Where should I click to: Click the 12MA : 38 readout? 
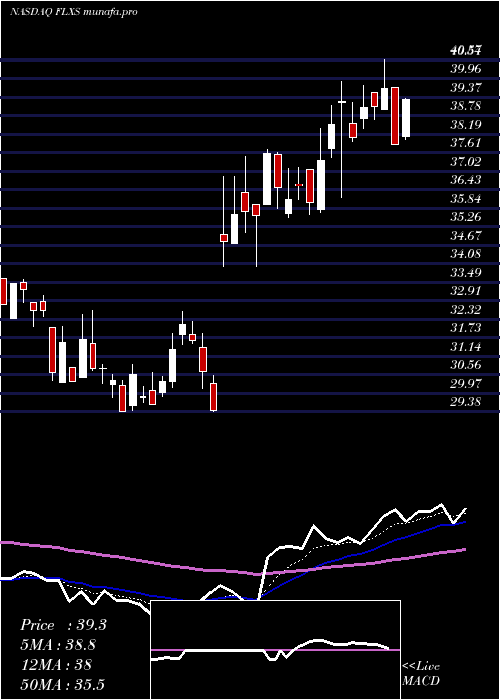pyautogui.click(x=56, y=665)
